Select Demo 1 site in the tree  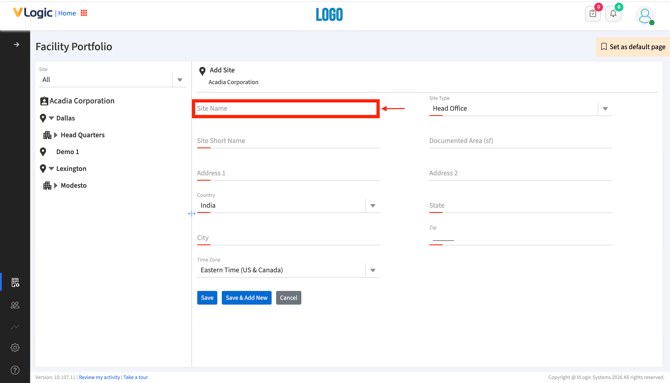pyautogui.click(x=68, y=152)
